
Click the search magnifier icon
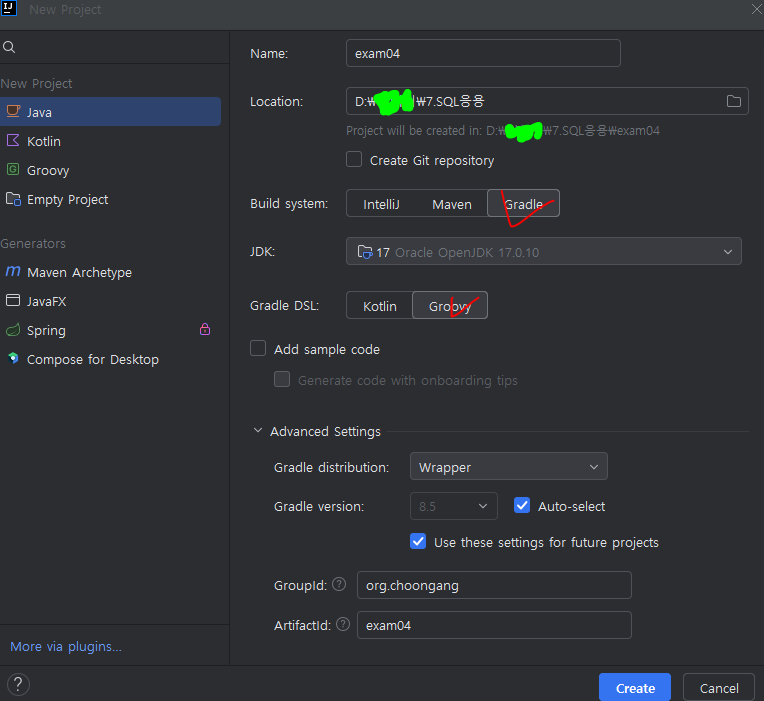(9, 47)
